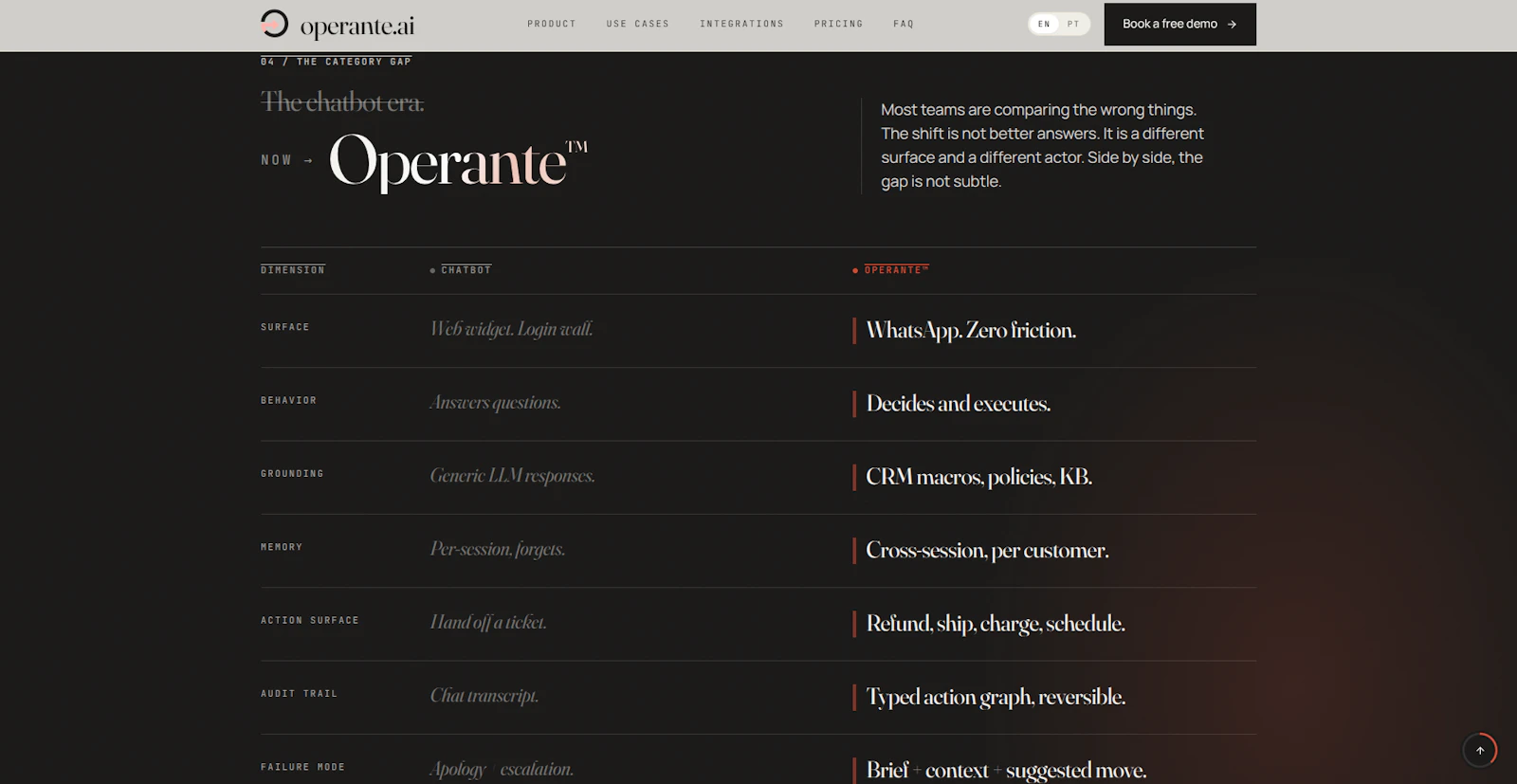The height and width of the screenshot is (784, 1517).
Task: Click the '04 / THE CATEGORY GAP' label
Action: (x=336, y=62)
